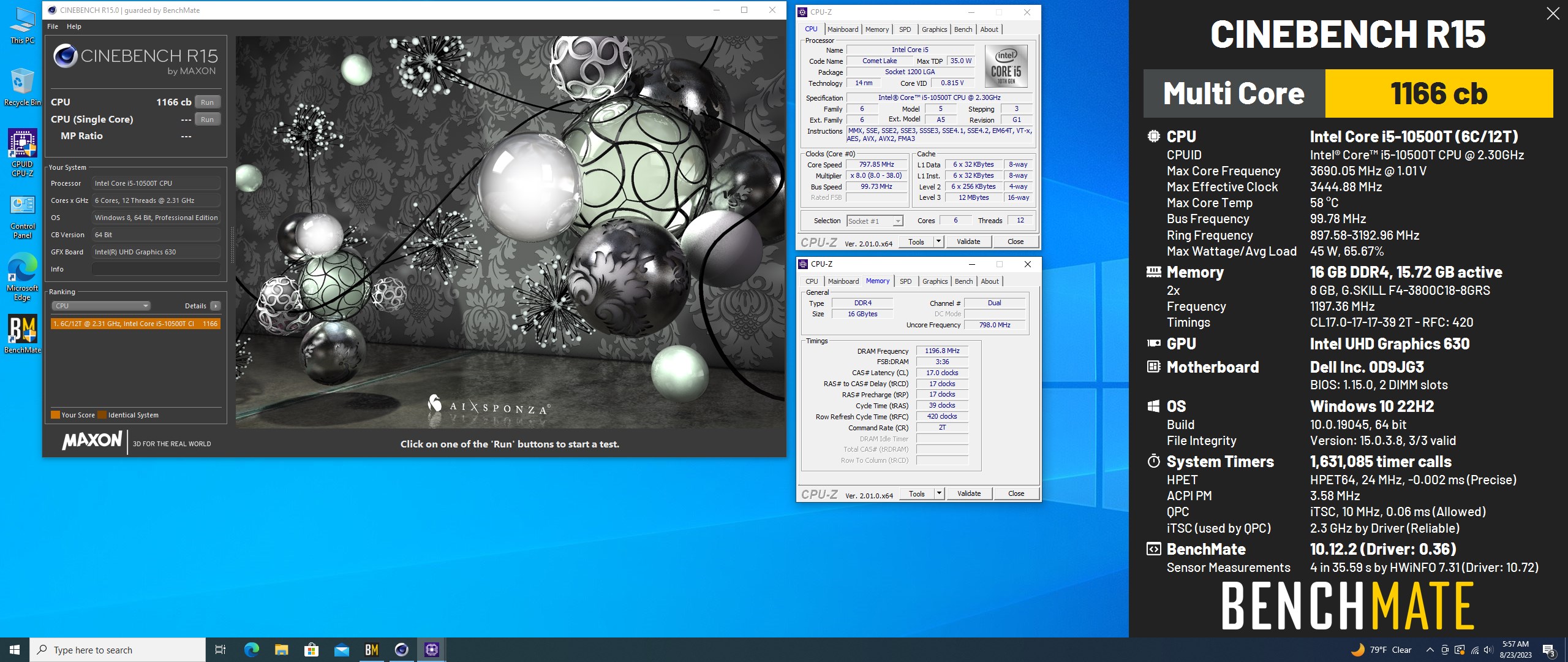1568x662 pixels.
Task: Open Control Panel desktop icon
Action: 23,218
